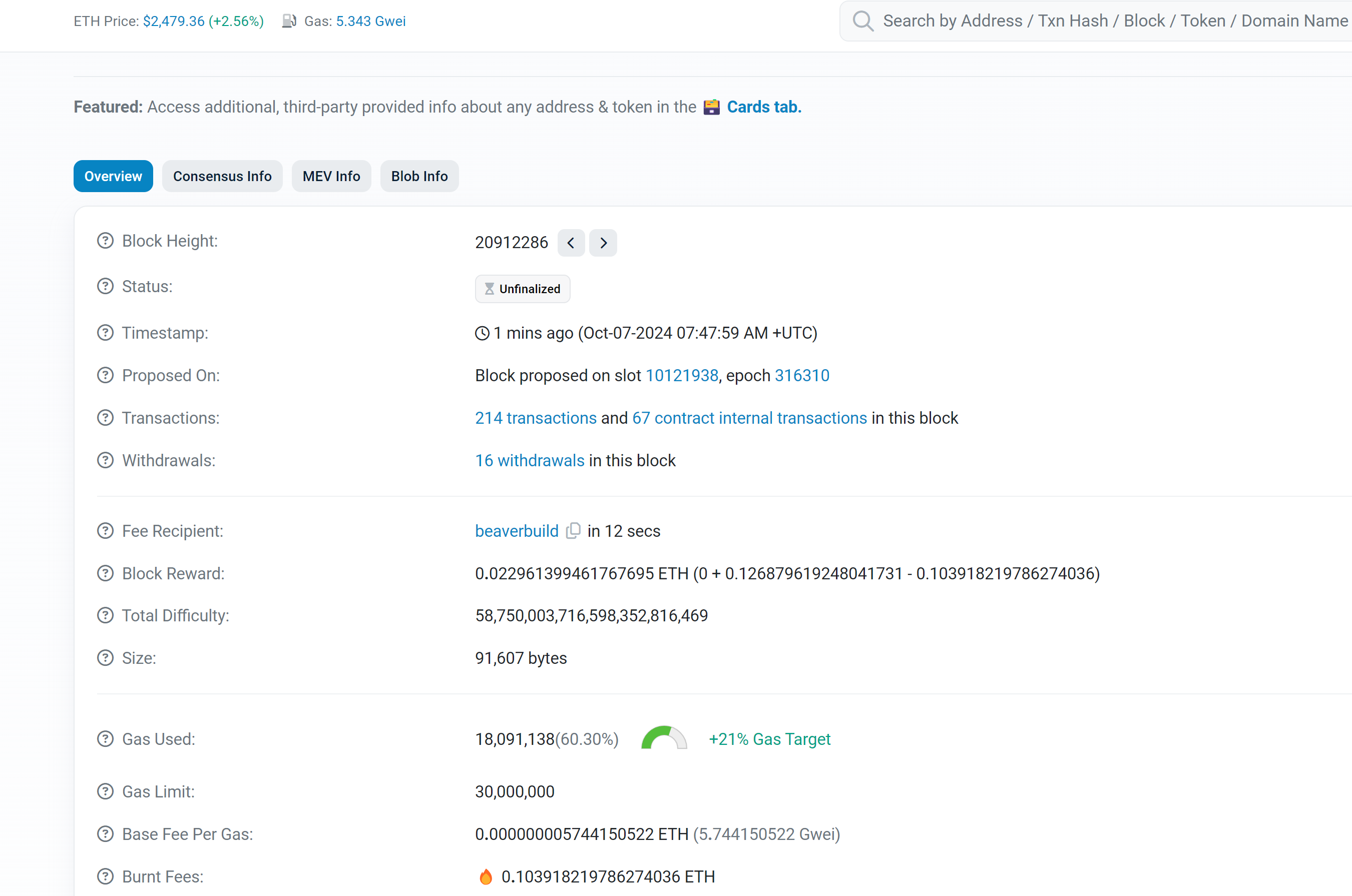
Task: Click help icon beside Fee Recipient
Action: [105, 531]
